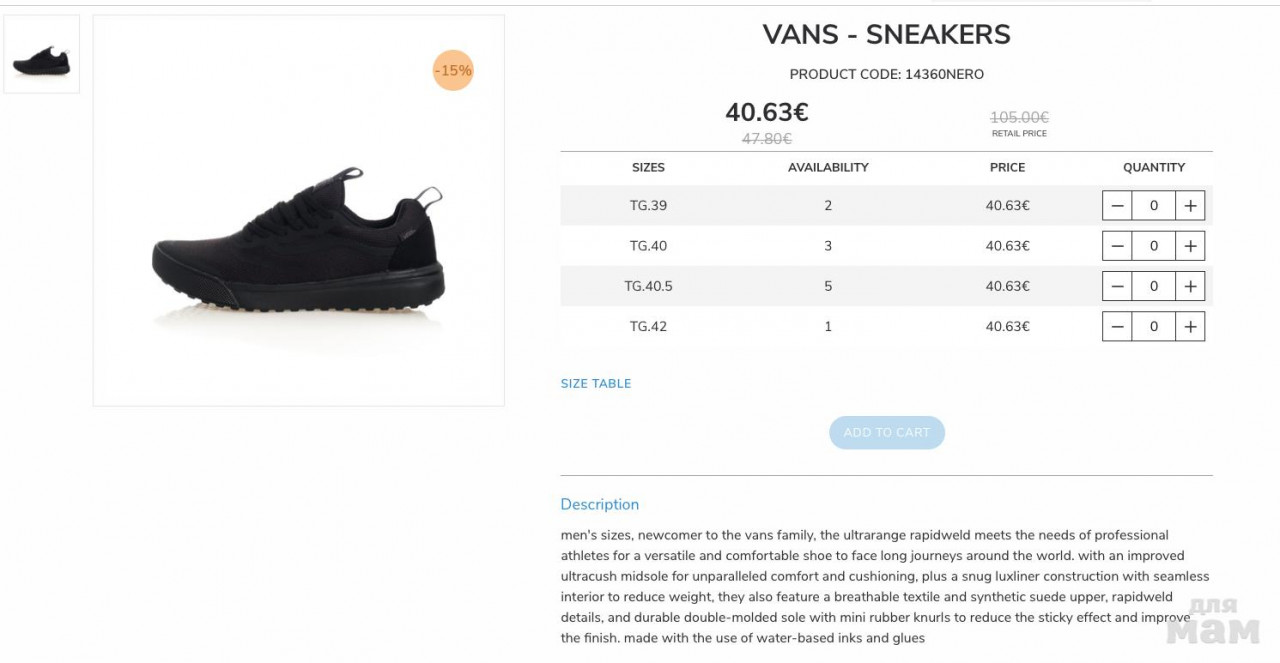Screen dimensions: 1280x663
Task: Add one pair of size TG.40.5
Action: click(1190, 286)
